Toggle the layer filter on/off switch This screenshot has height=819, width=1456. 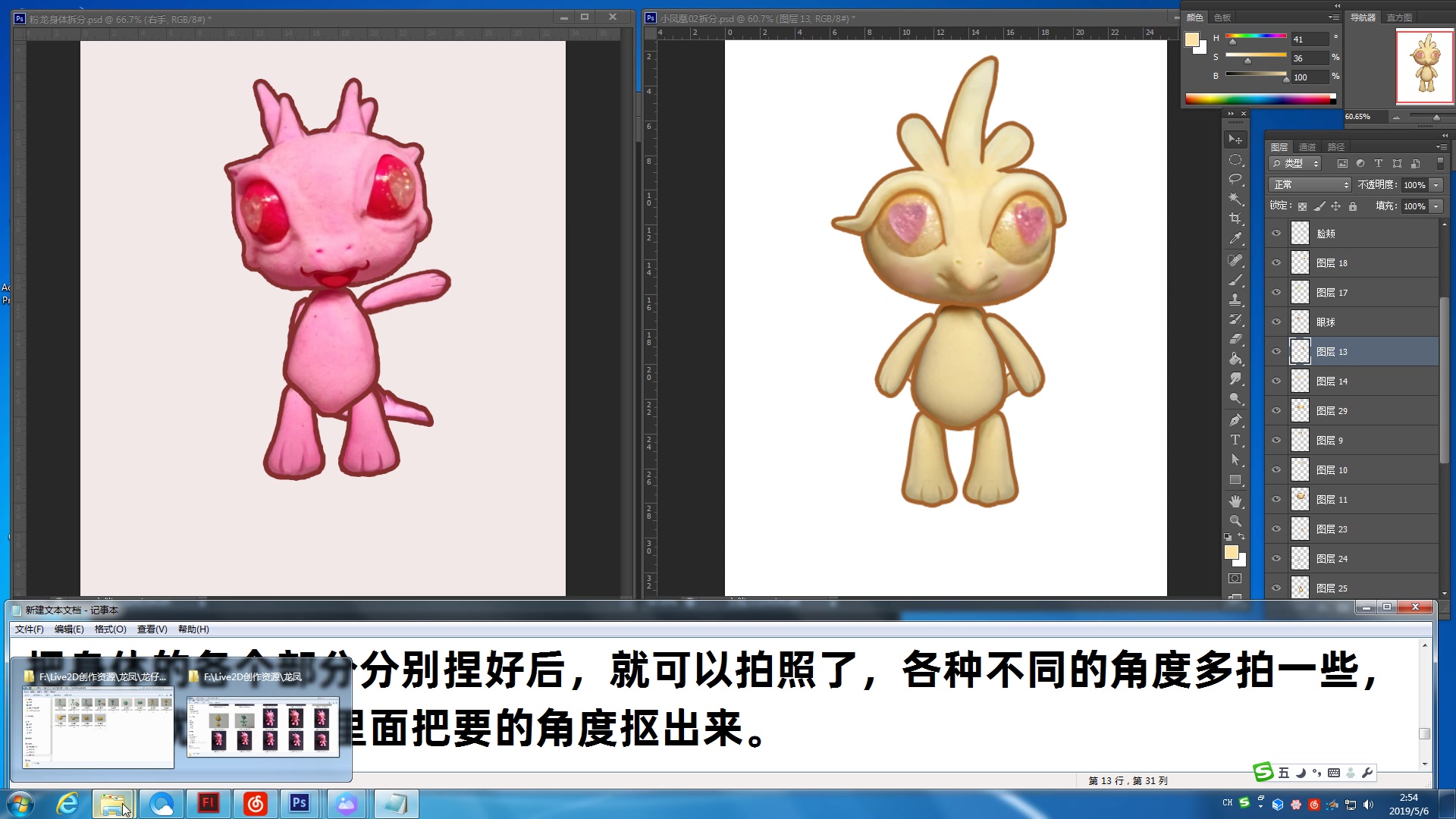click(1439, 164)
